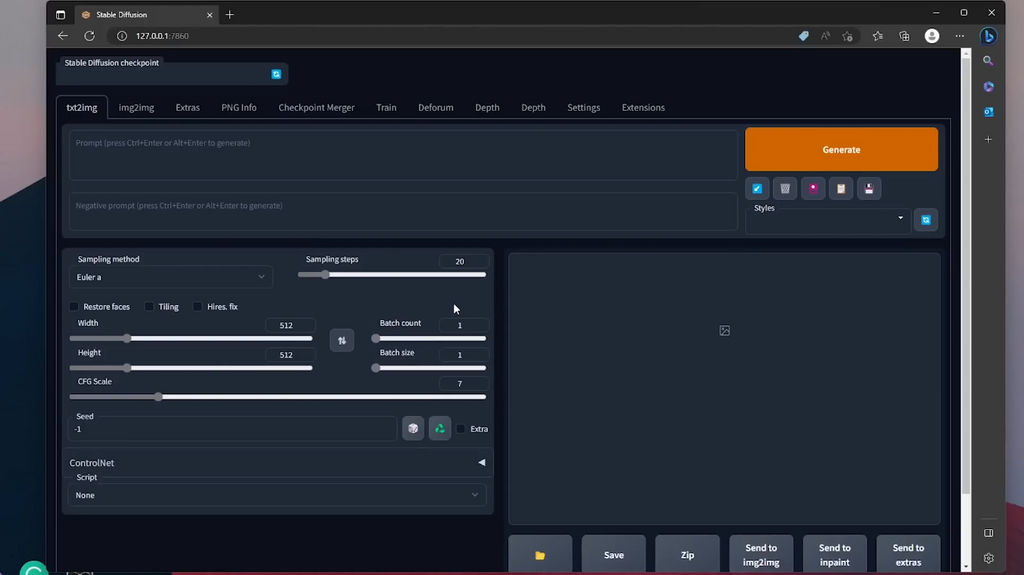Click the Sampling steps slider
1024x575 pixels.
tap(392, 275)
